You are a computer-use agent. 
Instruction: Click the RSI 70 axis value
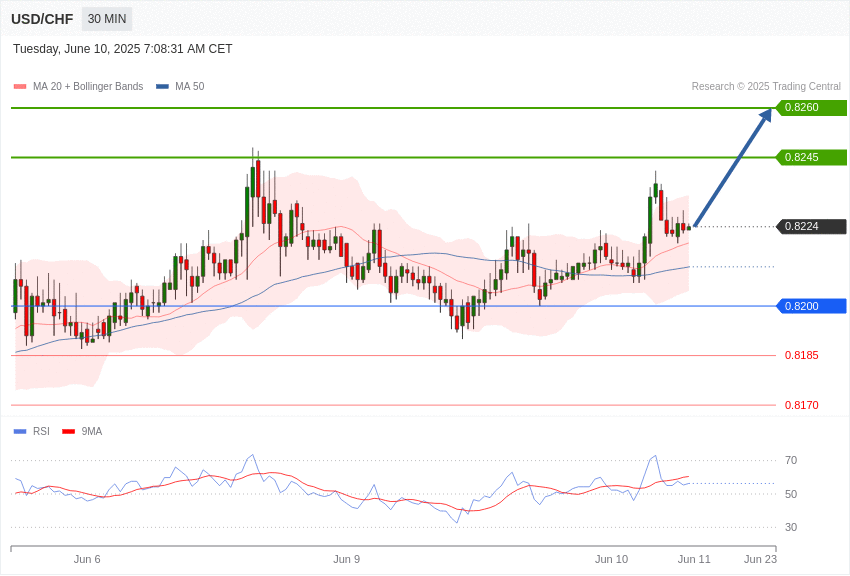click(x=791, y=461)
